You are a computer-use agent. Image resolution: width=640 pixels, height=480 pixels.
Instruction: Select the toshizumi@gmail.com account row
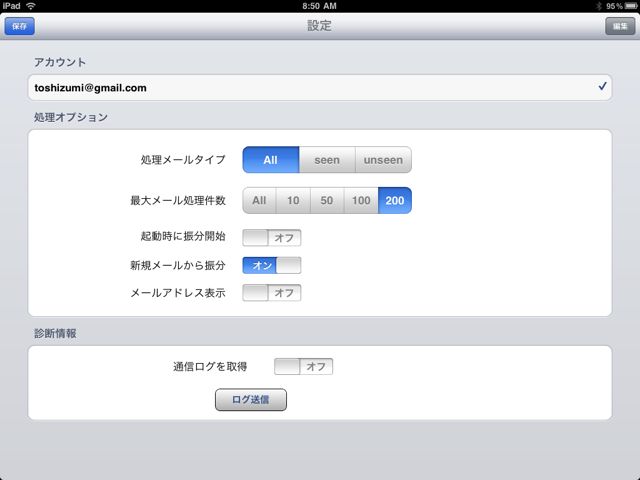(x=320, y=87)
